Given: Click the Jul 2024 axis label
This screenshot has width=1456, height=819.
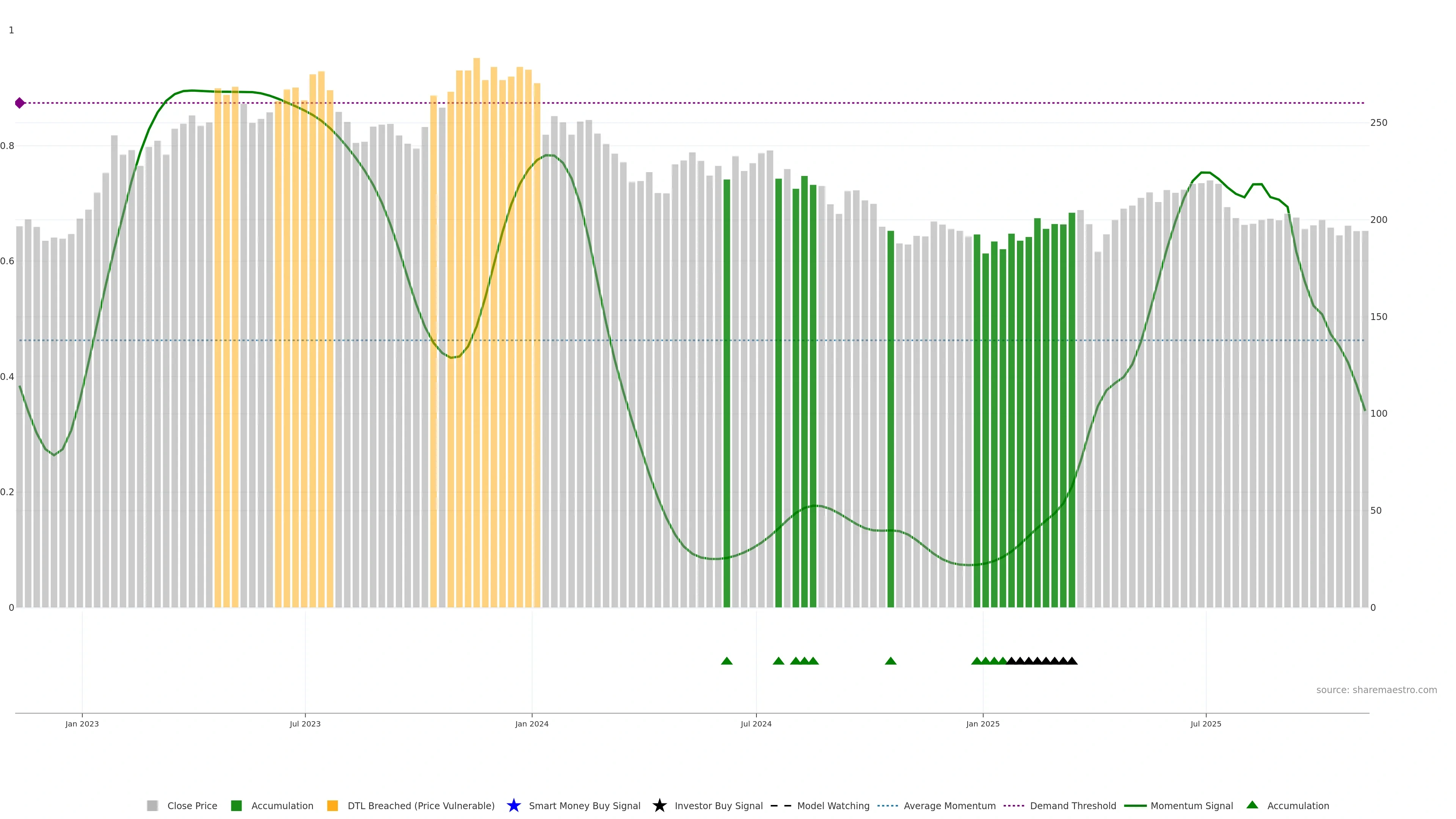Looking at the screenshot, I should [x=756, y=723].
